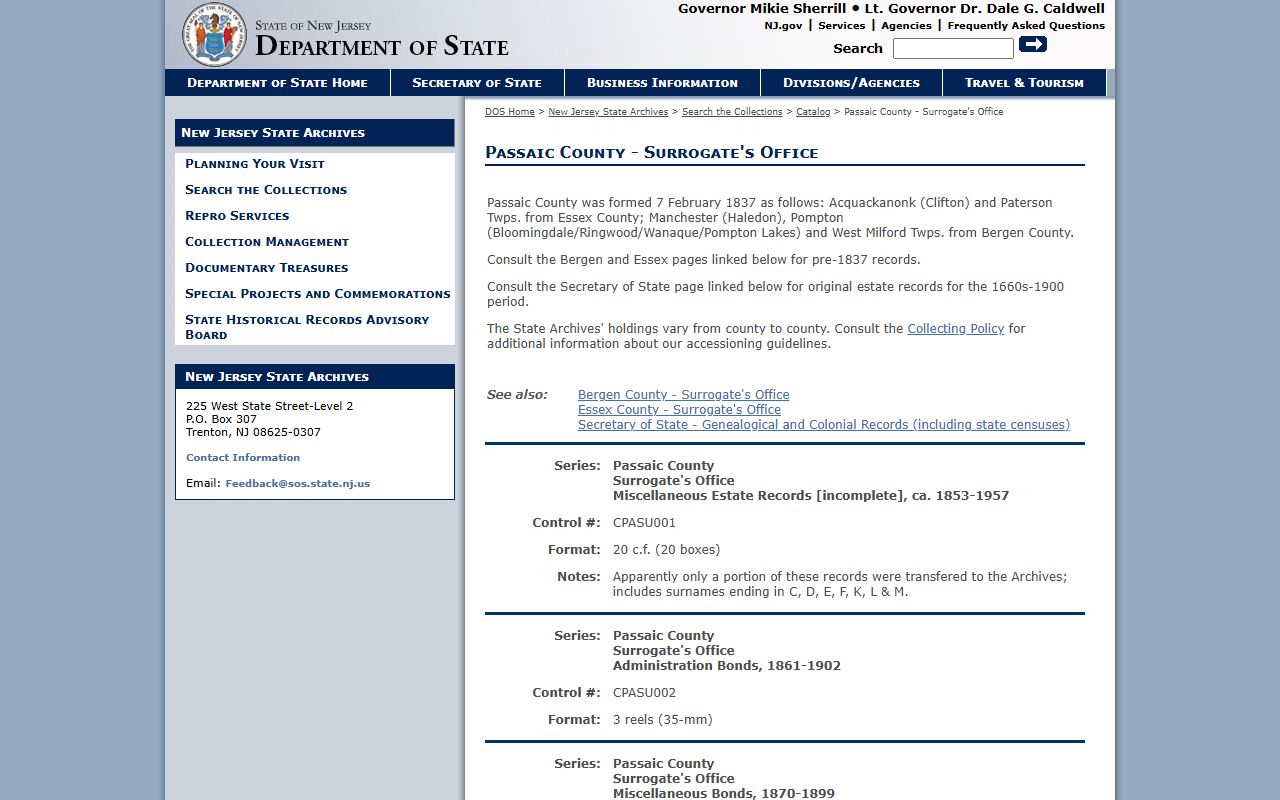The width and height of the screenshot is (1280, 800).
Task: Click Feedback@sos.state.nj.us email link
Action: point(297,484)
